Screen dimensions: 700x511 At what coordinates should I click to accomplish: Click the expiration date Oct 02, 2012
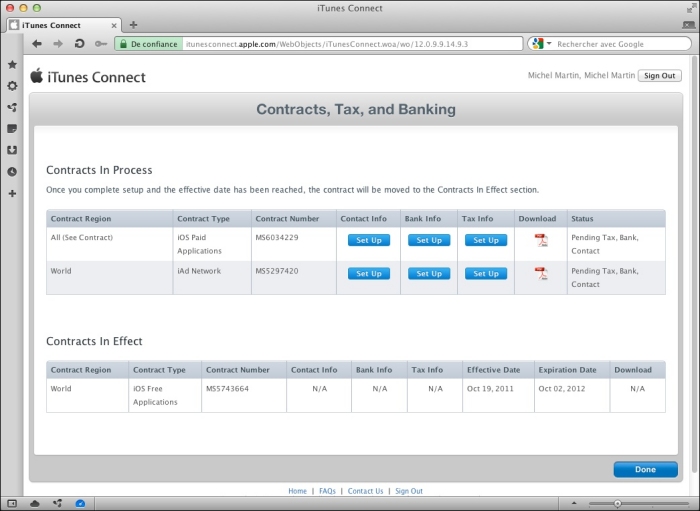coord(562,389)
